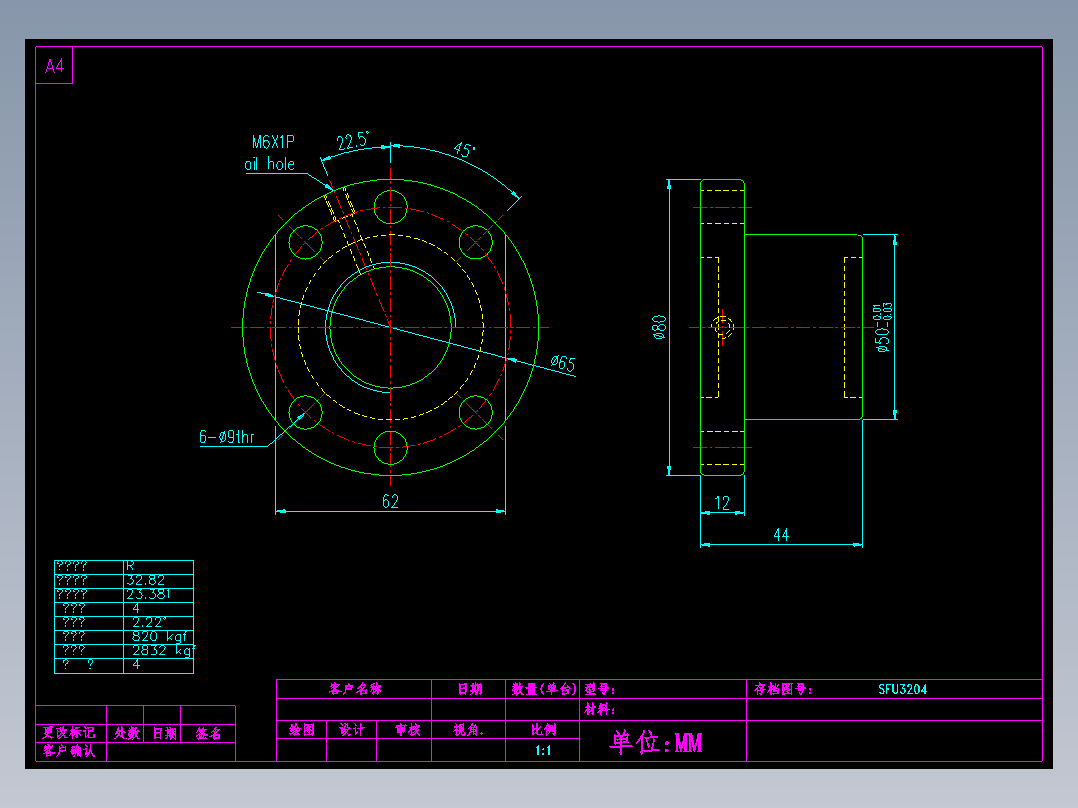Click the 1:1 scale value
The width and height of the screenshot is (1078, 808).
click(543, 750)
